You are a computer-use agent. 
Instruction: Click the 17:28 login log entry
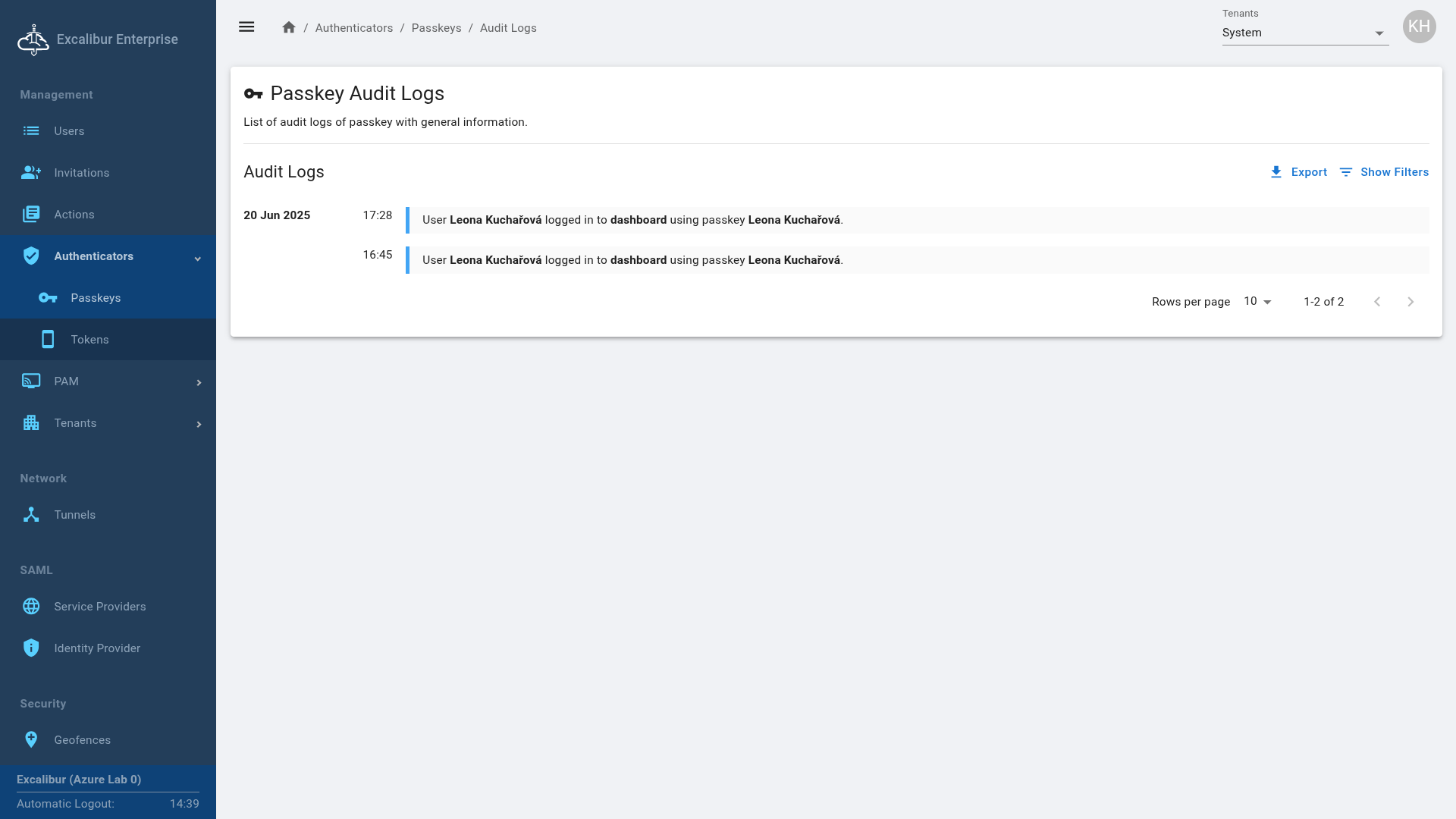tap(632, 220)
